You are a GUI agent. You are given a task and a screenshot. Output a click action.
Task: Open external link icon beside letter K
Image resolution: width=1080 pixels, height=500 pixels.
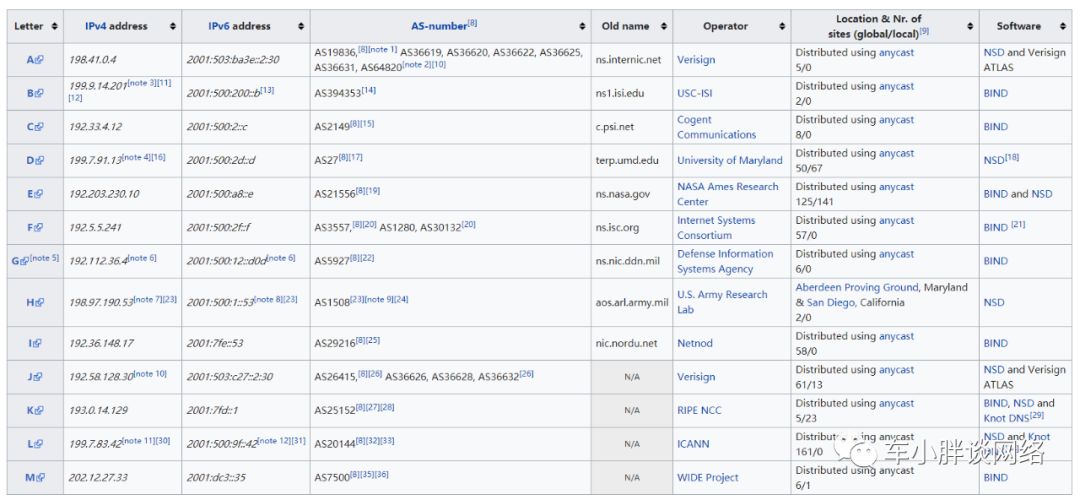click(40, 410)
